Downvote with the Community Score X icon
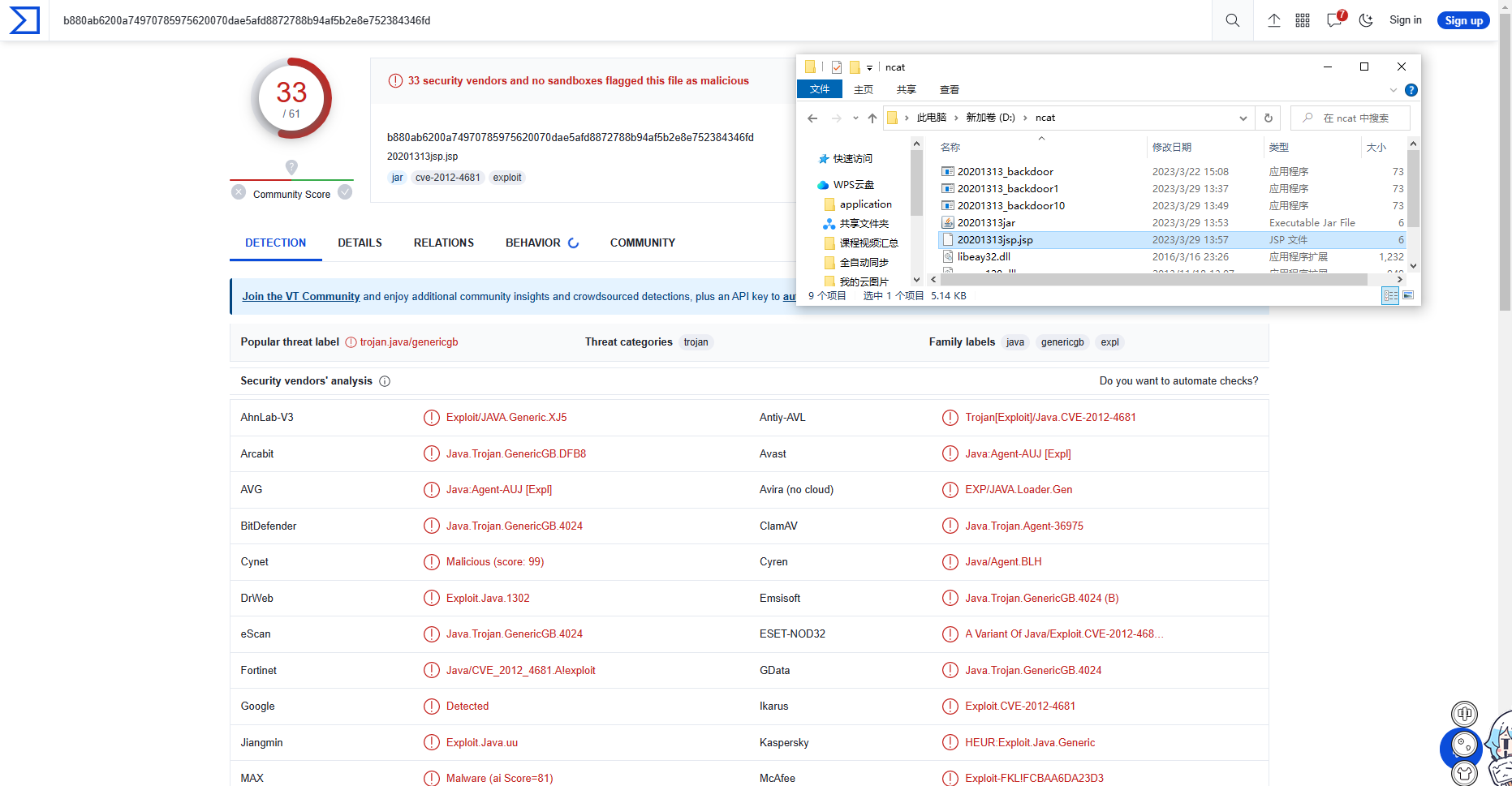This screenshot has height=786, width=1512. click(239, 192)
